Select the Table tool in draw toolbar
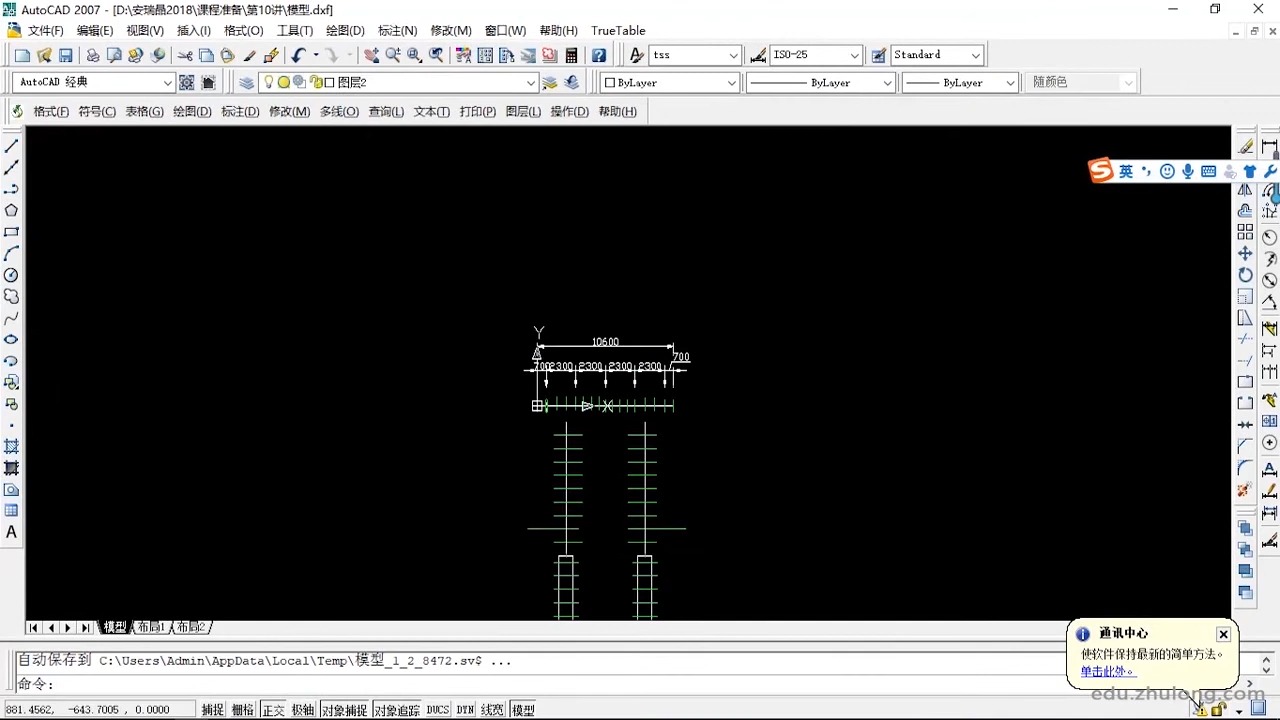1280x720 pixels. pos(12,511)
